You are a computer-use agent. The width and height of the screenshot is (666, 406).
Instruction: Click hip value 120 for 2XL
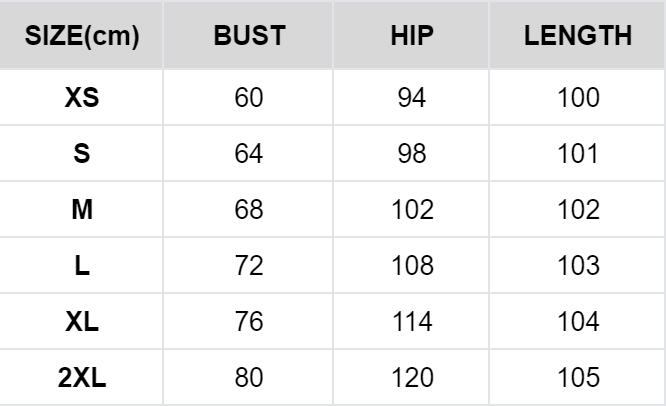pyautogui.click(x=411, y=379)
